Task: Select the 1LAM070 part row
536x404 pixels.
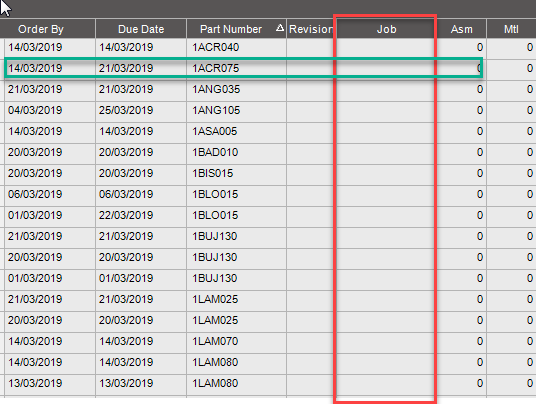Action: pyautogui.click(x=270, y=341)
